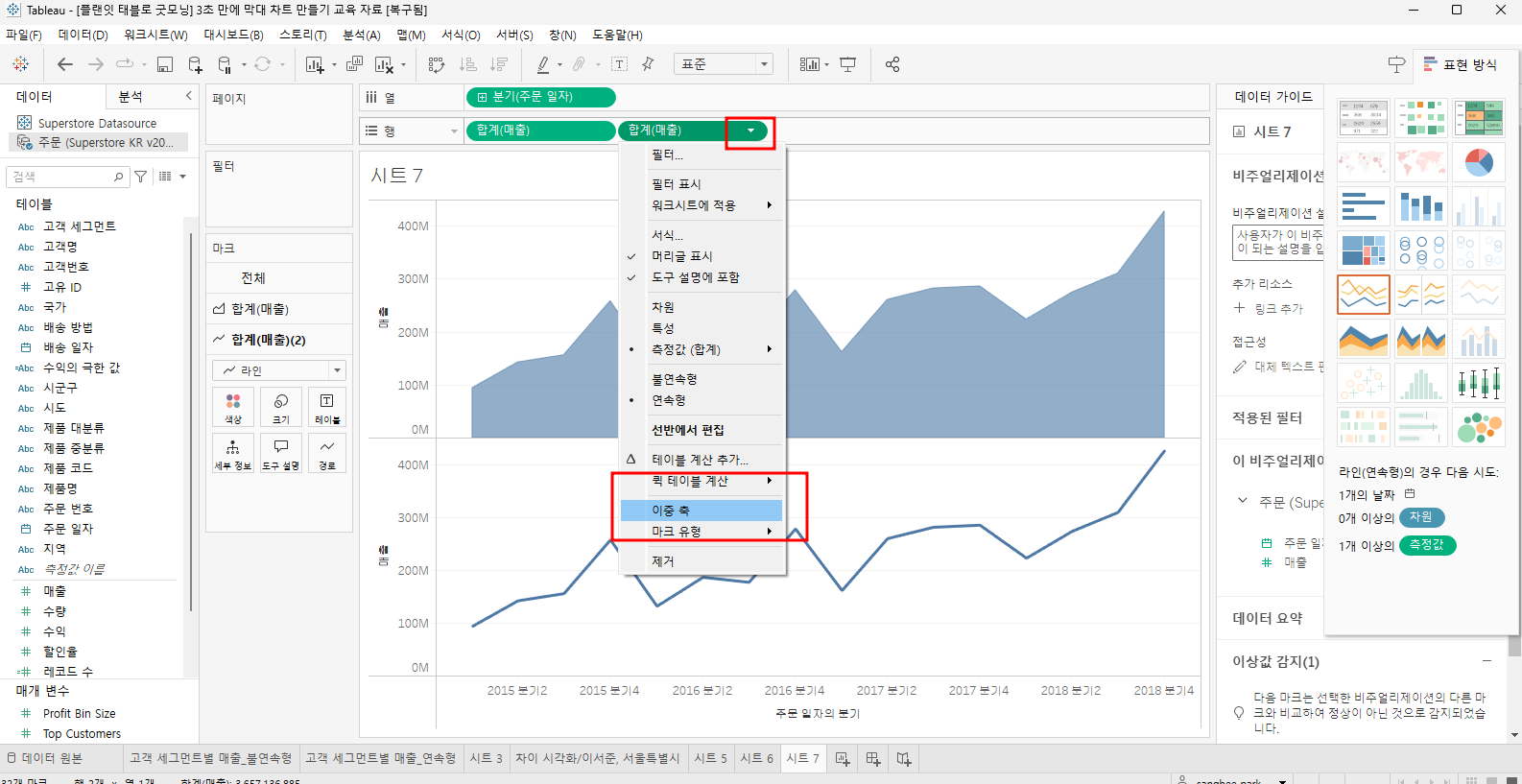Click the share icon in toolbar
The image size is (1522, 784).
(892, 64)
